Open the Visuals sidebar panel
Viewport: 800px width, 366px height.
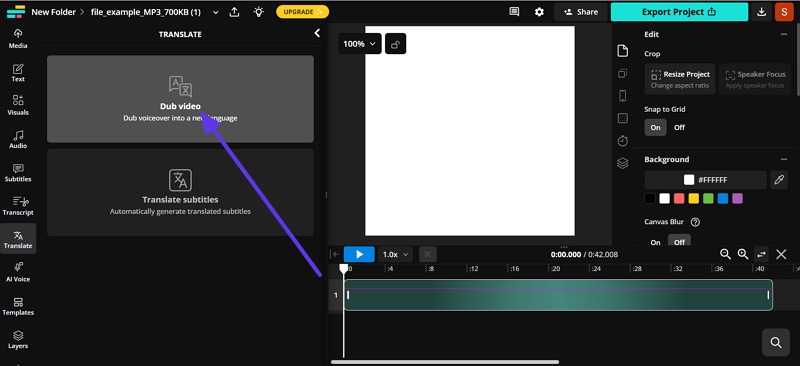[18, 106]
